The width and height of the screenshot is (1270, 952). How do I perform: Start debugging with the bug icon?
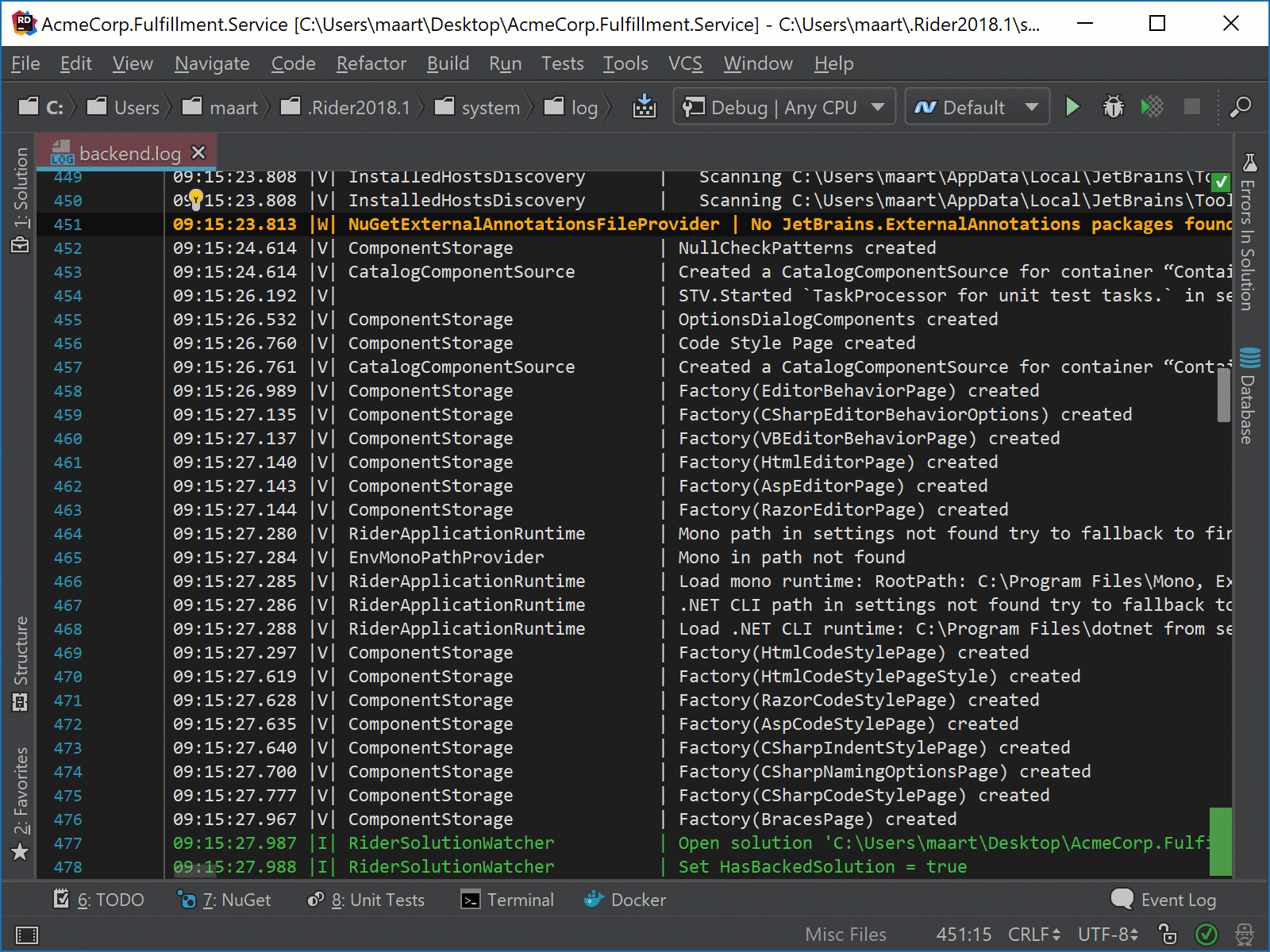click(x=1113, y=106)
